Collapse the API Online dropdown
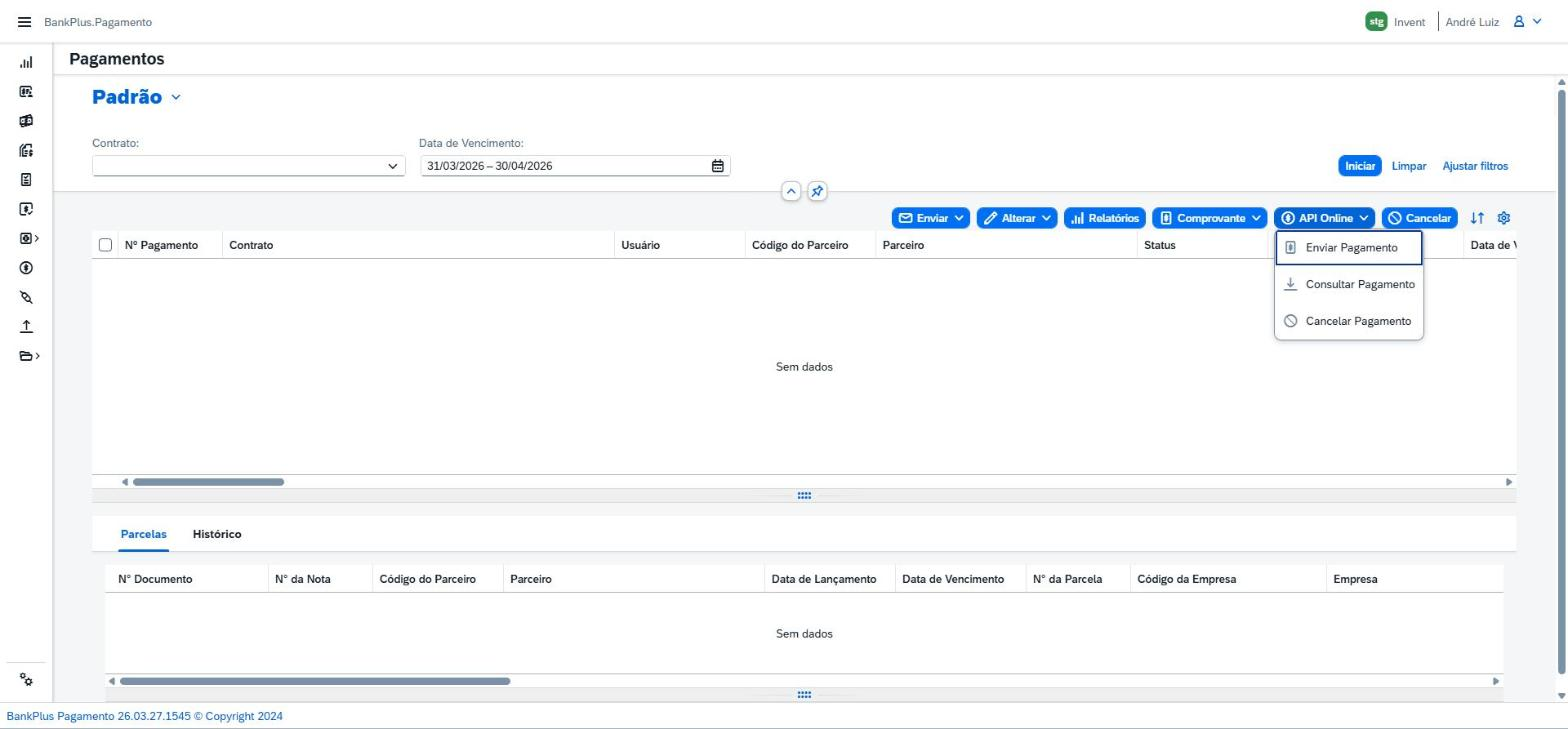The image size is (1568, 729). click(x=1324, y=218)
